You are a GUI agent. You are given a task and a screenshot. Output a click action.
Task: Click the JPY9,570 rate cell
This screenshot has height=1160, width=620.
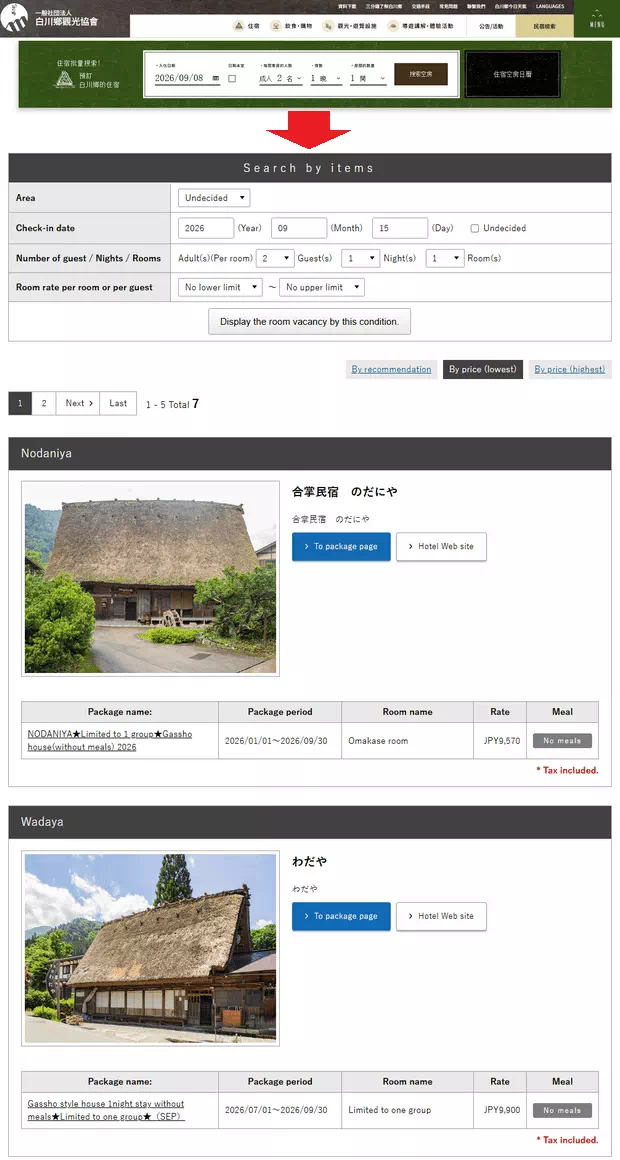[x=500, y=741]
